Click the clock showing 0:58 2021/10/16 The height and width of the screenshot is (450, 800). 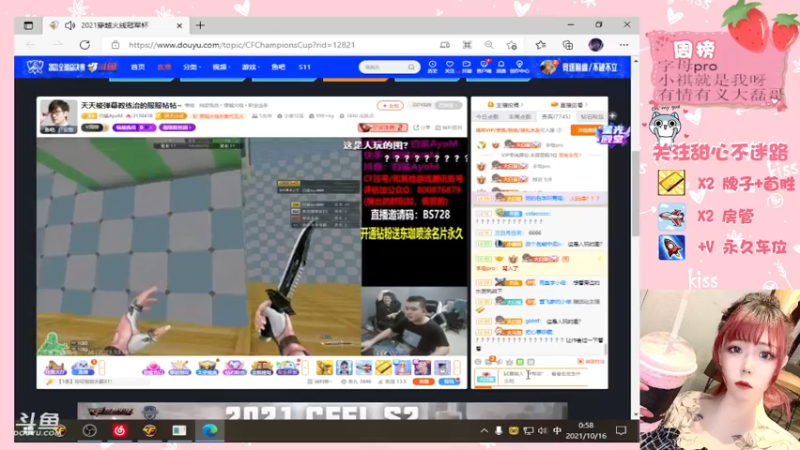point(586,431)
